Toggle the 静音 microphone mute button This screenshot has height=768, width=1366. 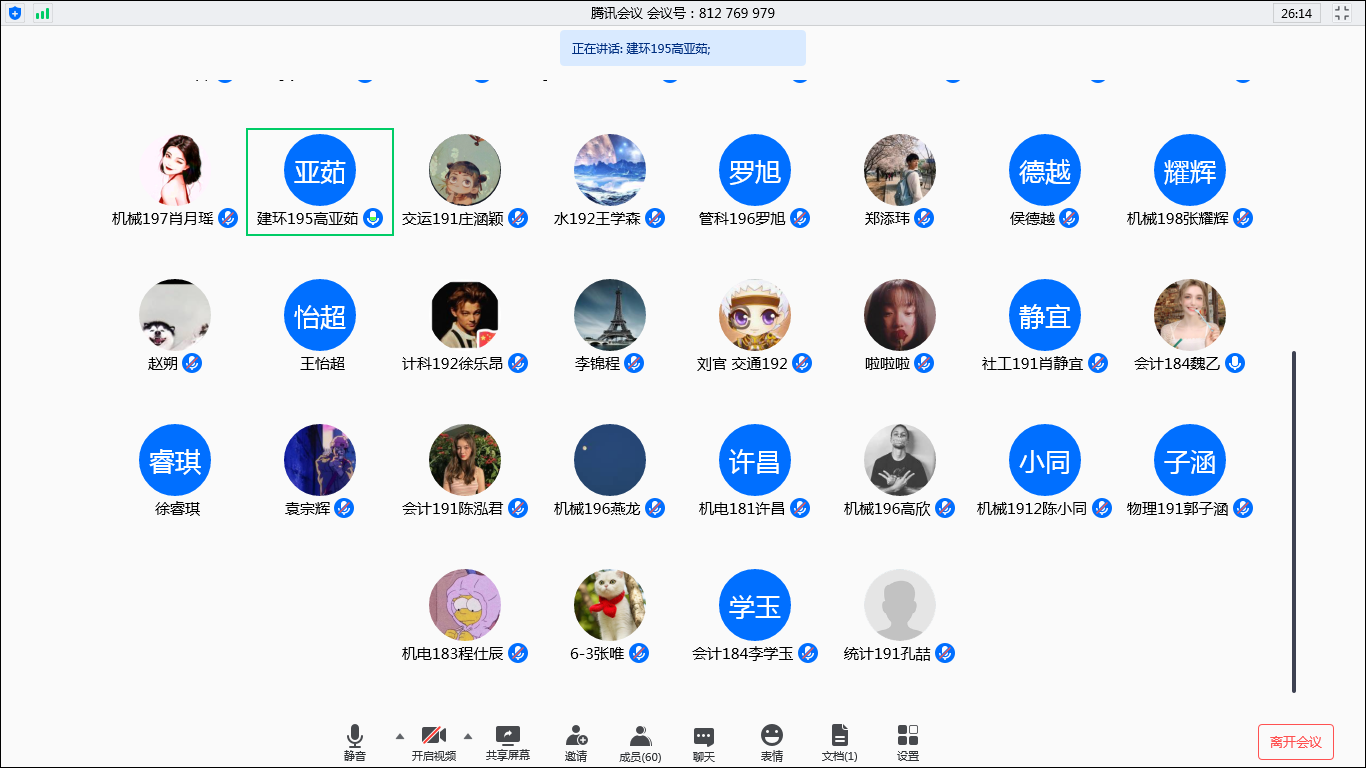click(355, 742)
